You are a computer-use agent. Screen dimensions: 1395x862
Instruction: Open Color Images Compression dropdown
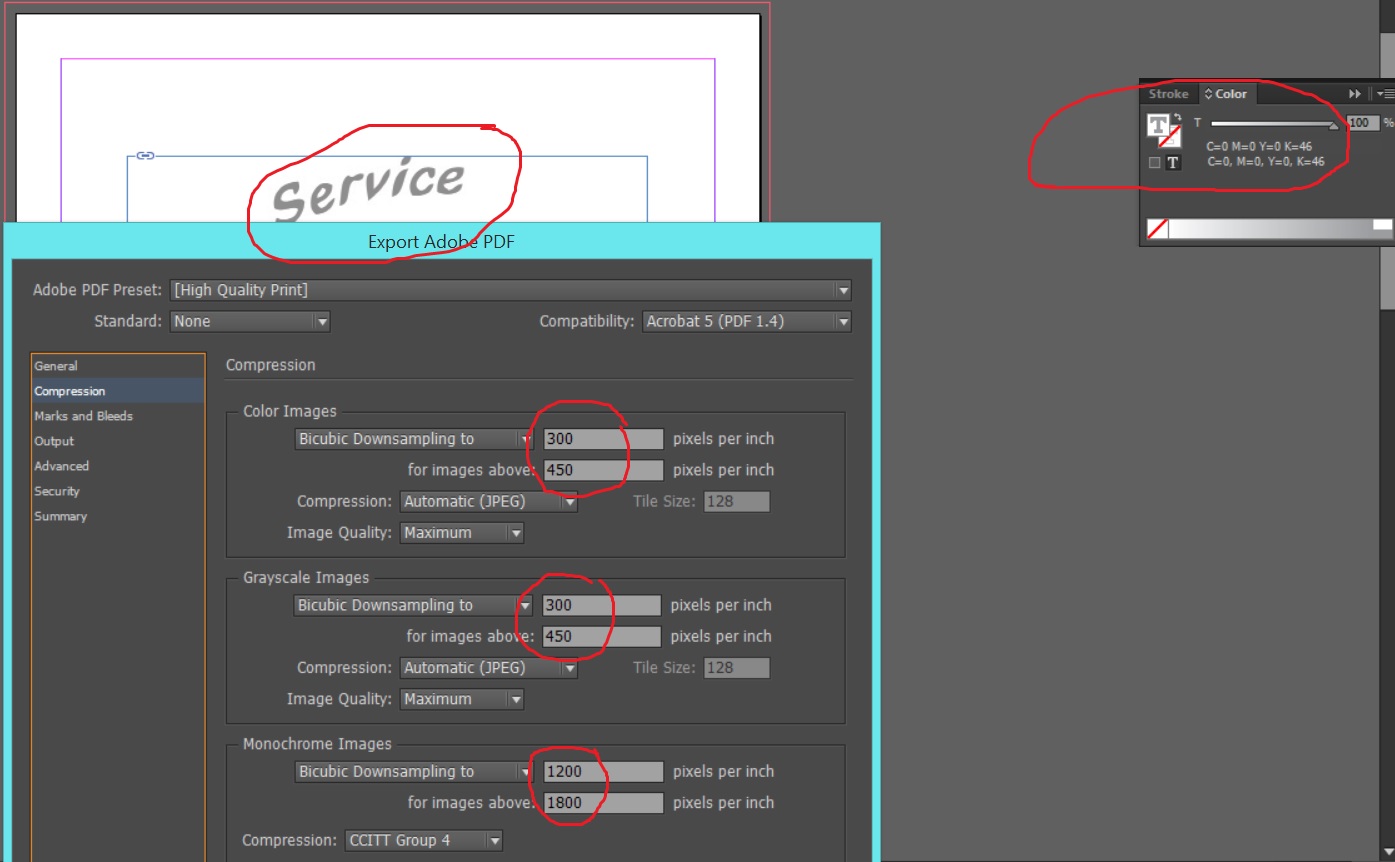pos(489,502)
